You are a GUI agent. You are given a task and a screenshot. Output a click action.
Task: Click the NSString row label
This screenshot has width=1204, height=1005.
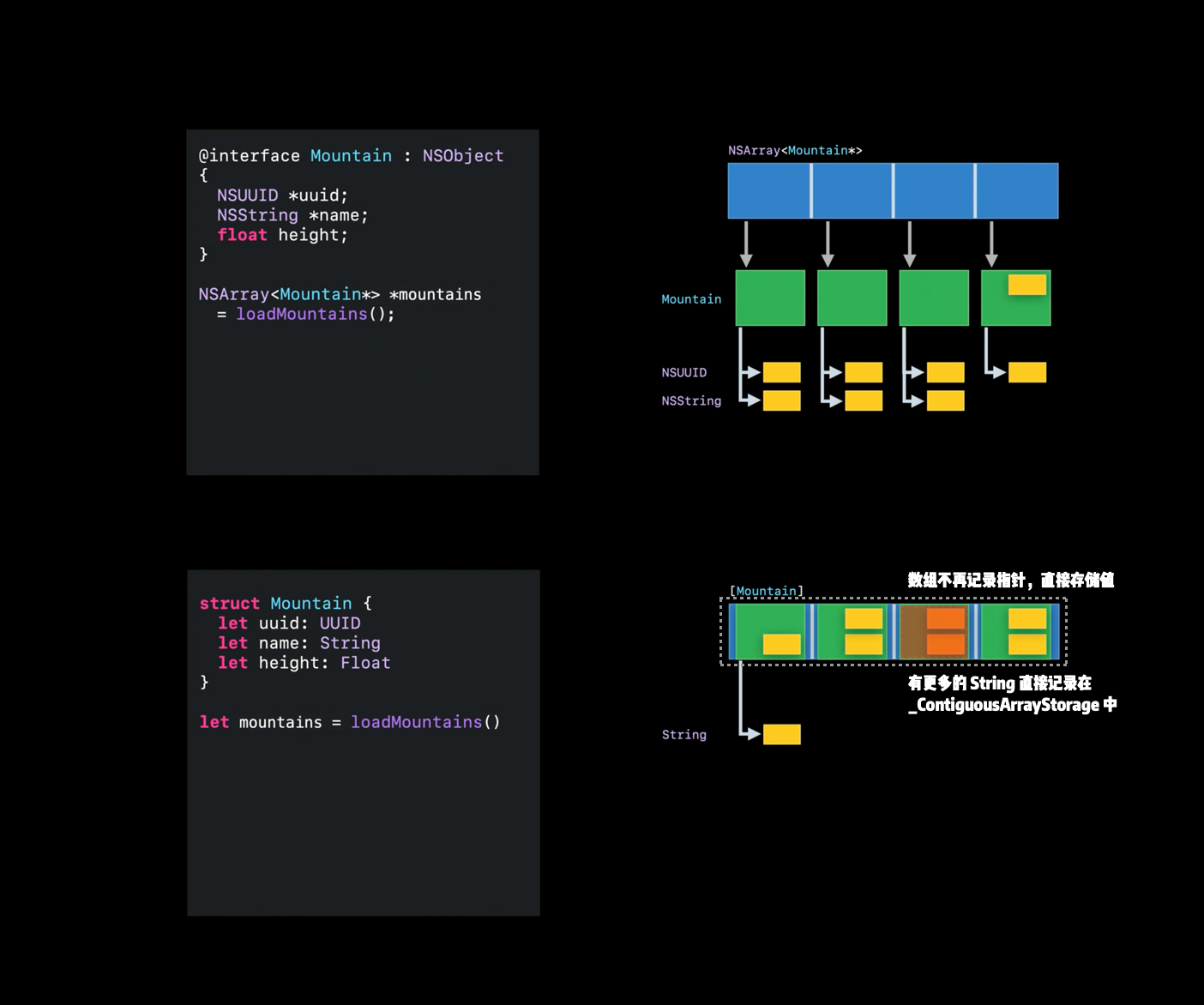691,400
